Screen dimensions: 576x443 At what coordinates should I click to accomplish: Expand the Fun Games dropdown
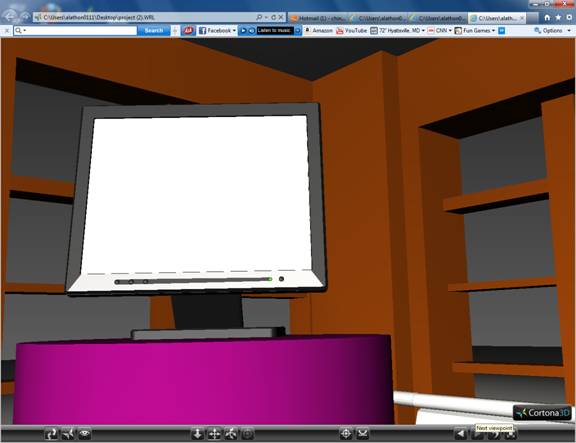493,30
